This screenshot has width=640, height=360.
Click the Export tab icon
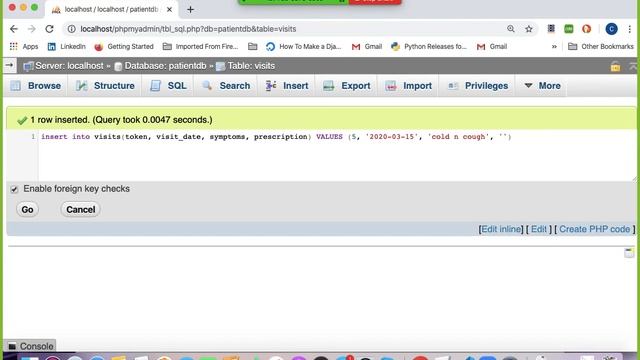(329, 86)
